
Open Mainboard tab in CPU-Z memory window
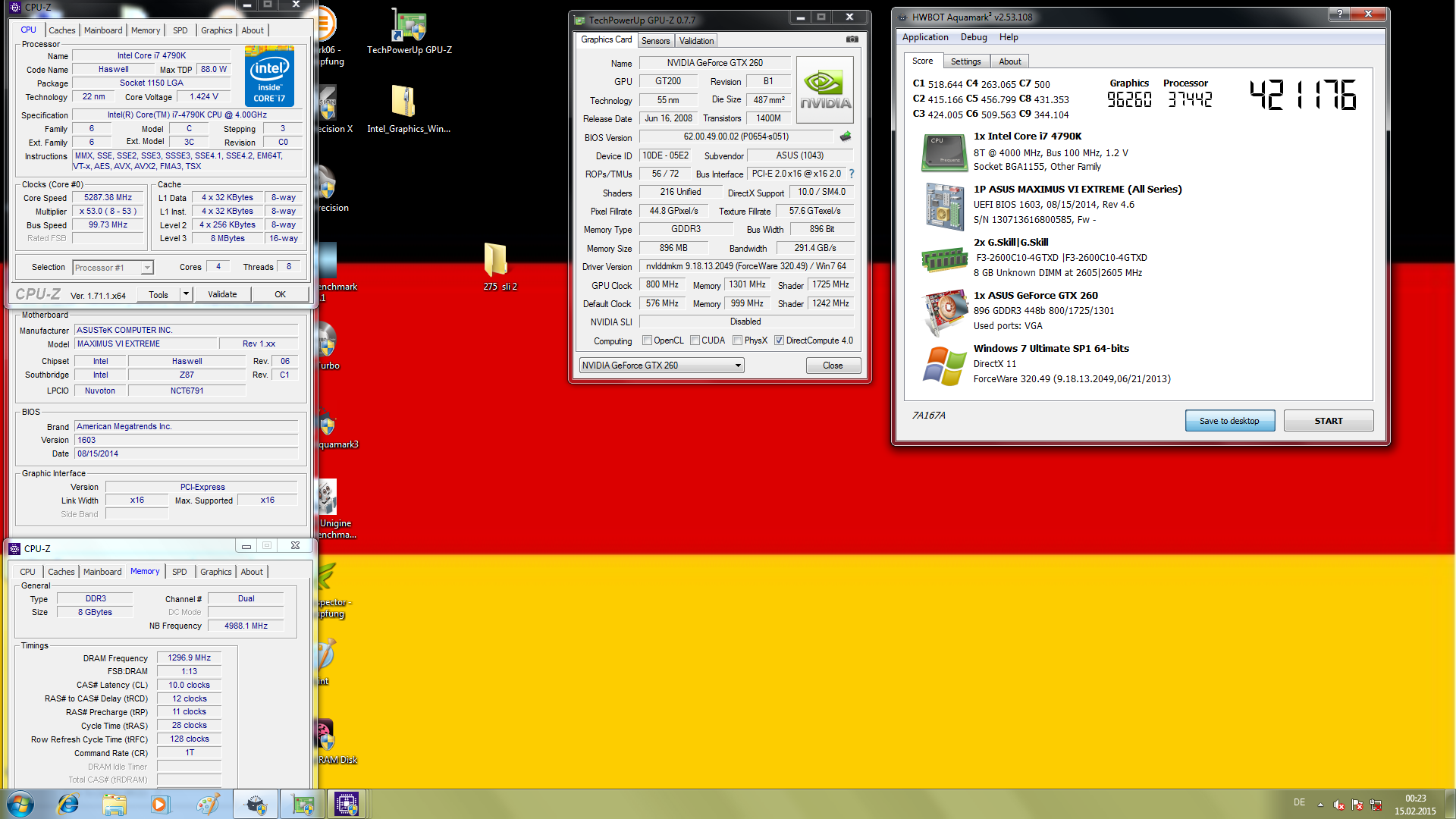pyautogui.click(x=102, y=572)
